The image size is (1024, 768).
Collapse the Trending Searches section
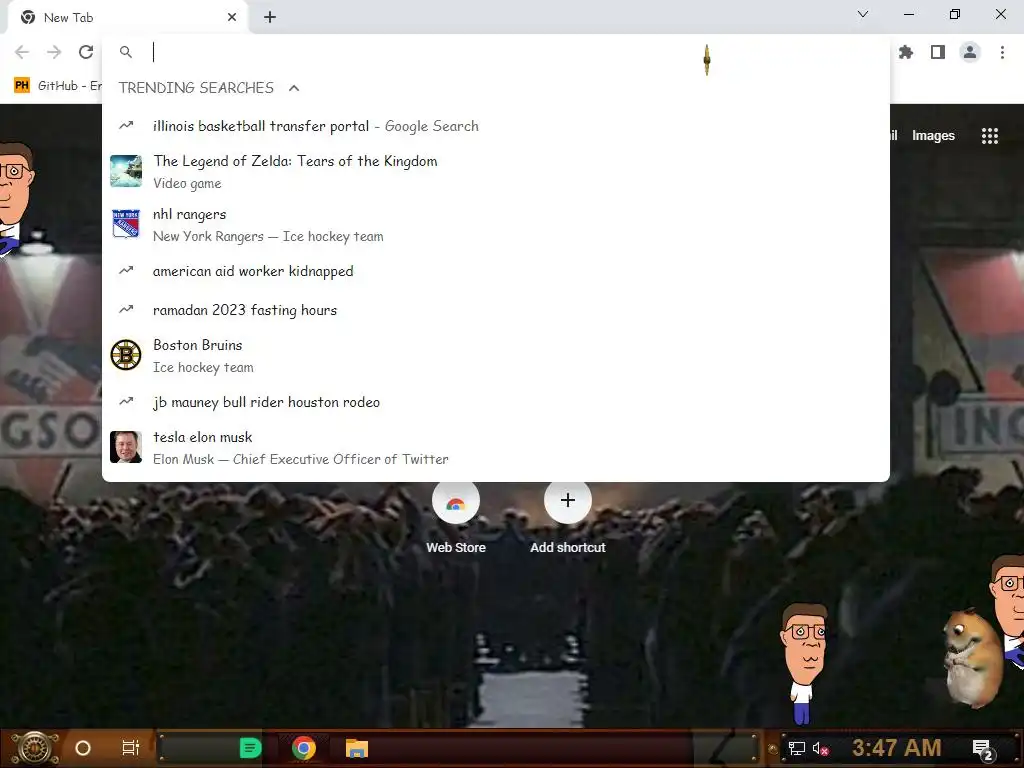point(294,88)
